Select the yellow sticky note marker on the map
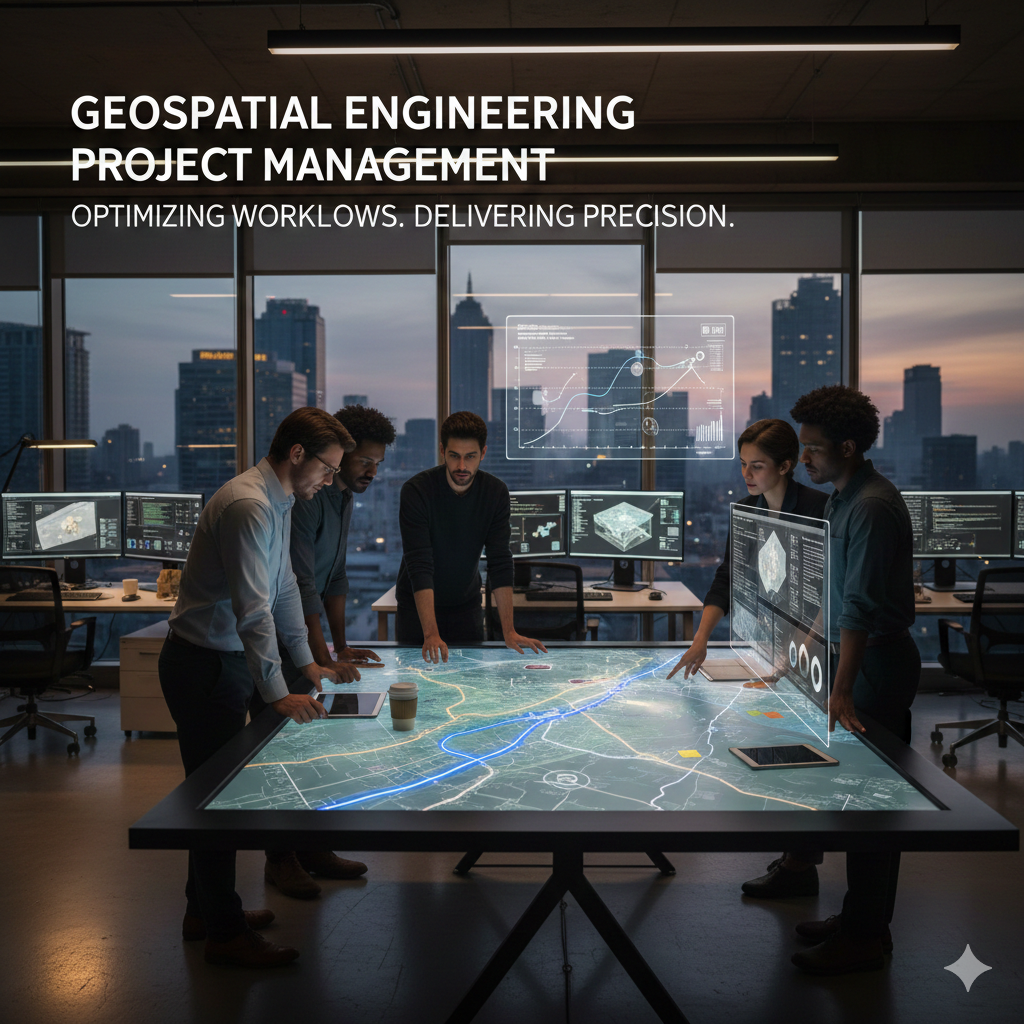This screenshot has height=1024, width=1024. pos(689,753)
